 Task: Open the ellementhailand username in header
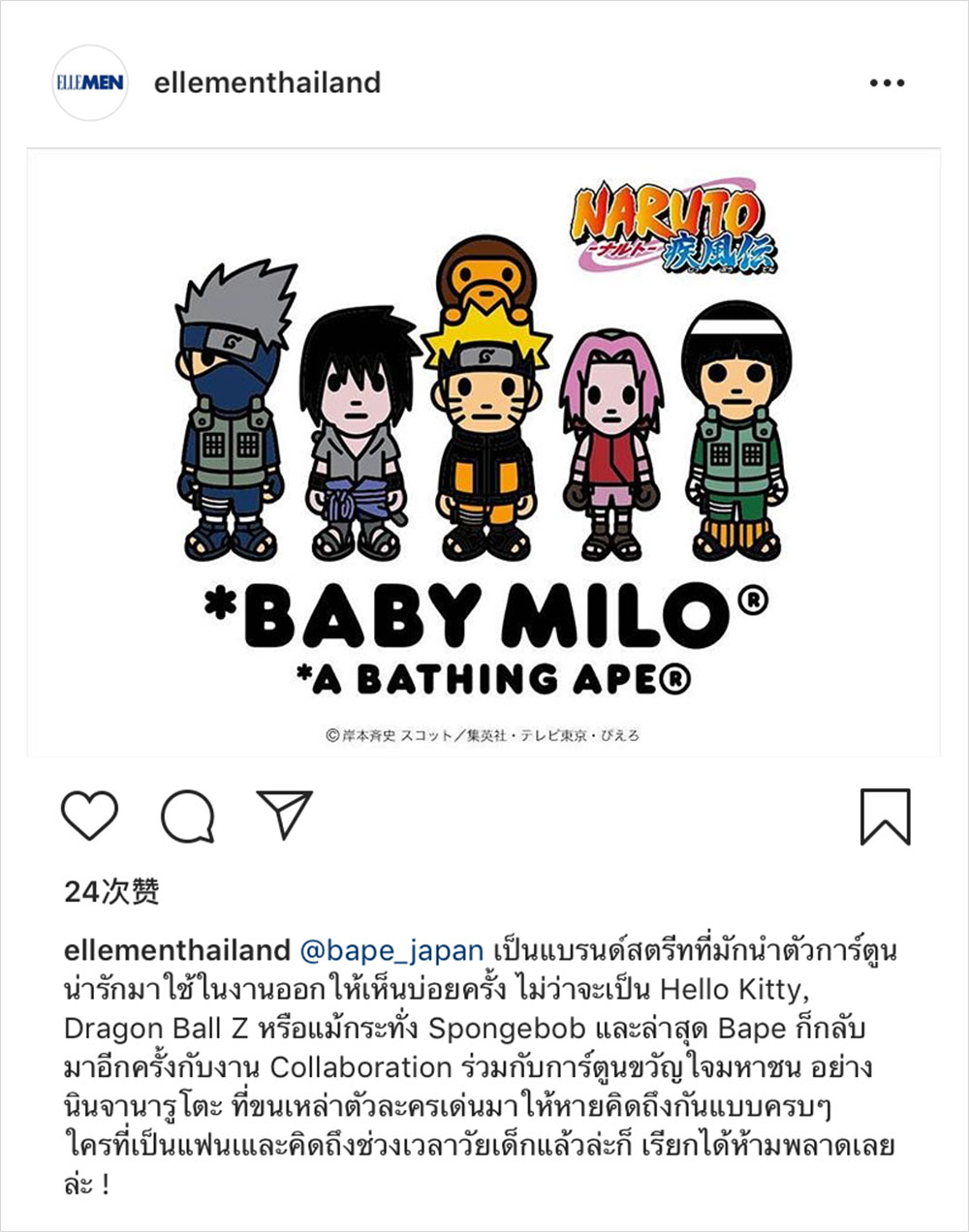[x=267, y=82]
